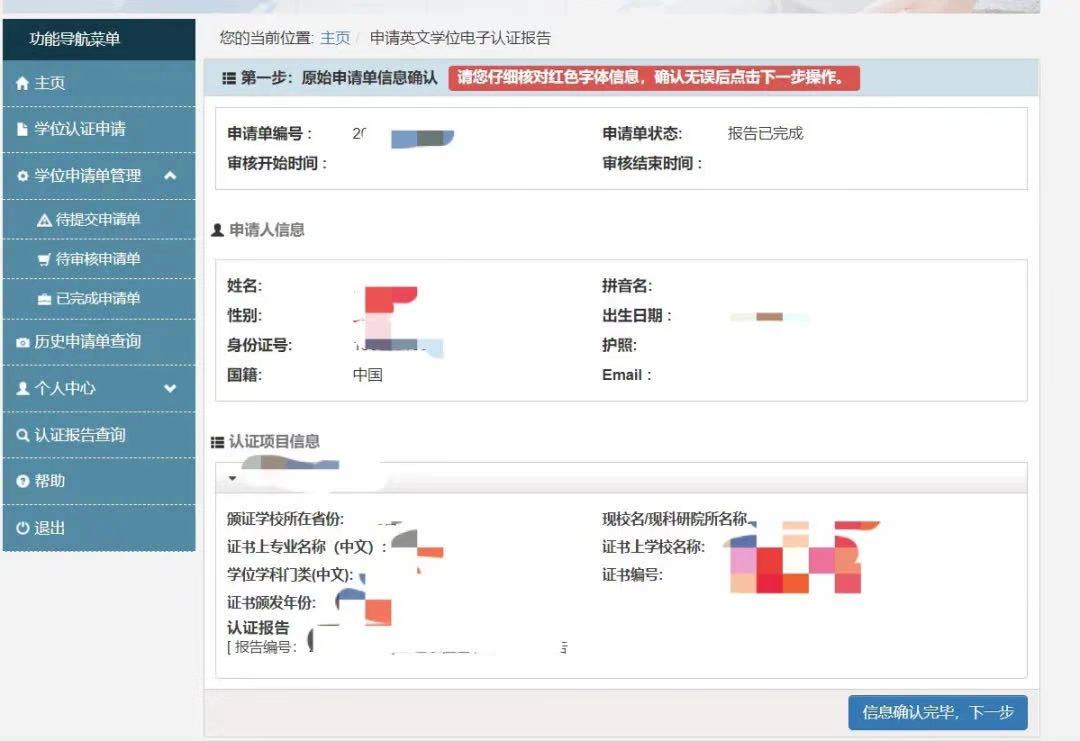
Task: Click the red 请您仔细核对红色字体信息 notice label
Action: (x=653, y=77)
